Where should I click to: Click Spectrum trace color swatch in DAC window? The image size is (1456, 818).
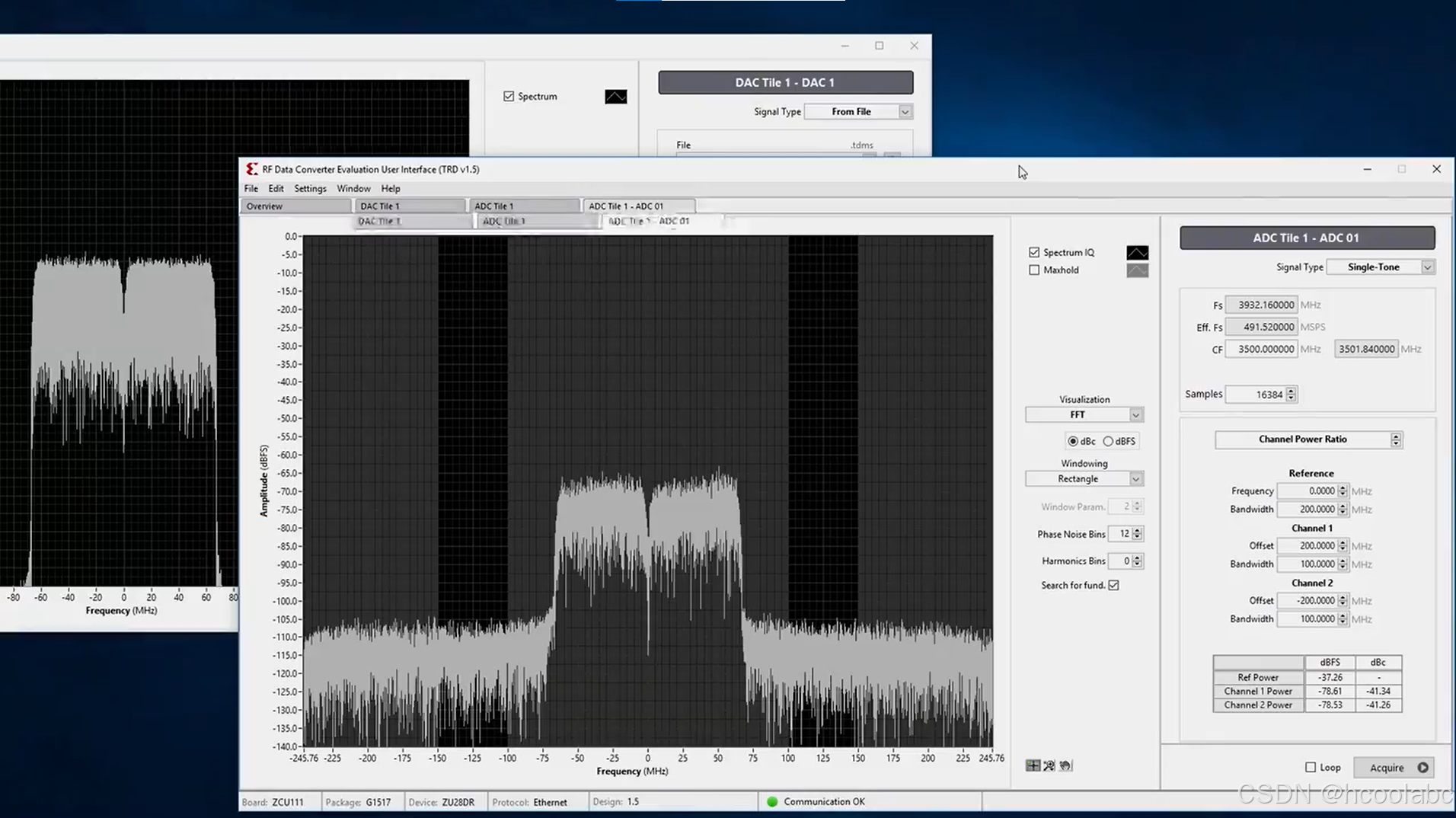click(x=616, y=97)
